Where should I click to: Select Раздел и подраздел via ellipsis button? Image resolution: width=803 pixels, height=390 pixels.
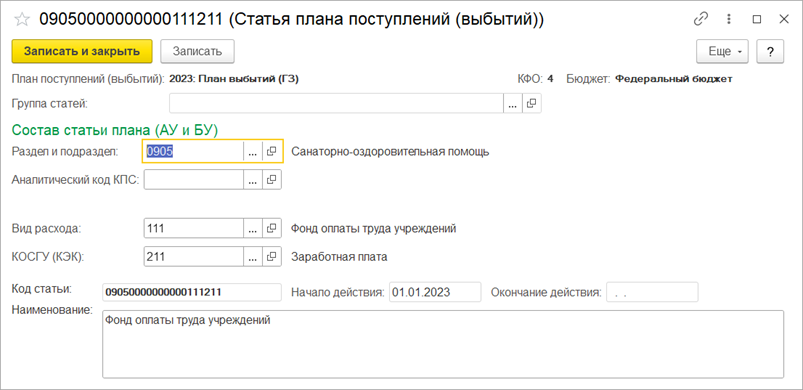tap(252, 151)
